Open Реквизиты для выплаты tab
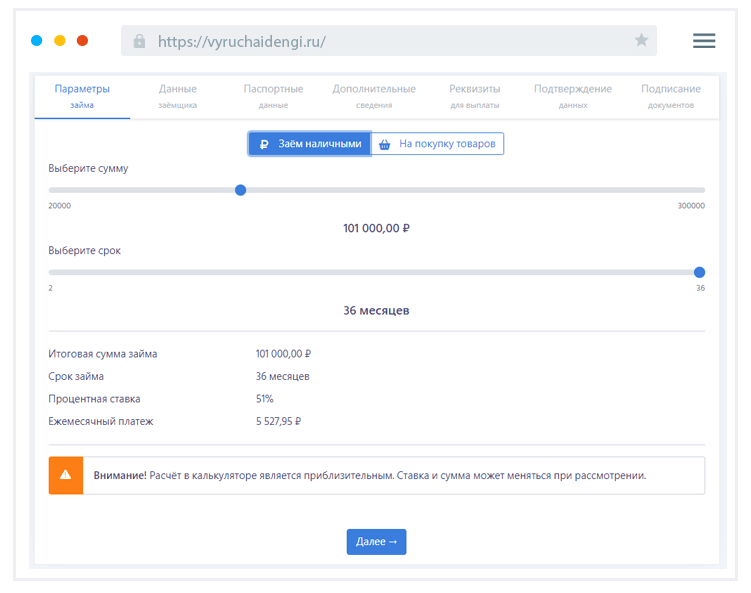751x593 pixels. (x=475, y=96)
